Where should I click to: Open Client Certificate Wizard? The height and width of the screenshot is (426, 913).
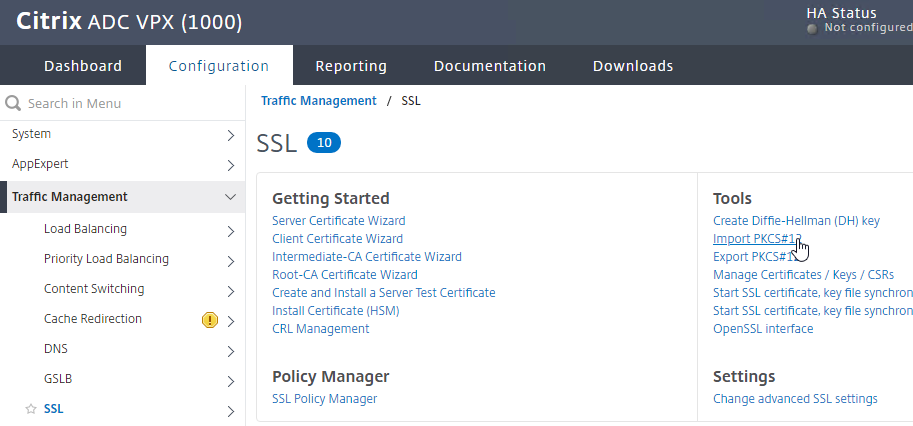click(x=337, y=239)
